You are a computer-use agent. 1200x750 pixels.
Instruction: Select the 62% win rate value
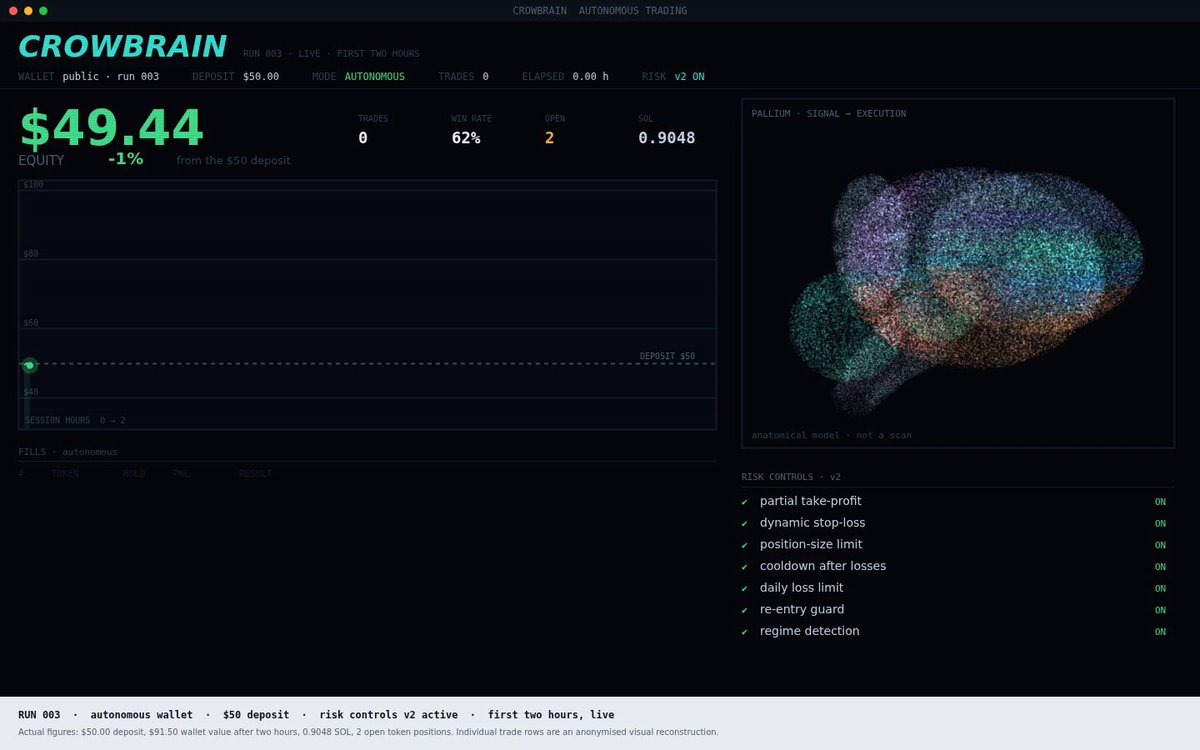(466, 138)
